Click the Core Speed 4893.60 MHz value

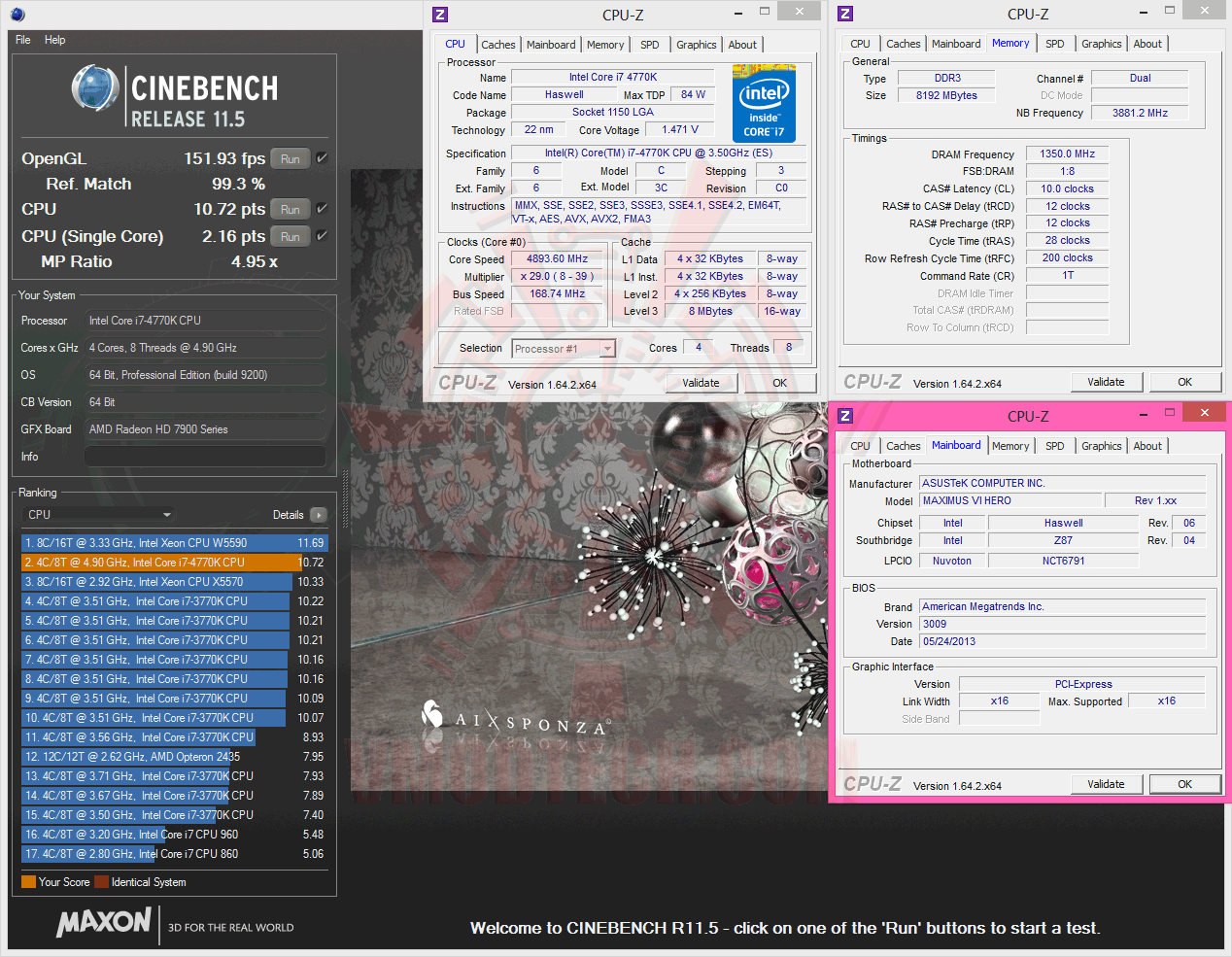click(558, 259)
